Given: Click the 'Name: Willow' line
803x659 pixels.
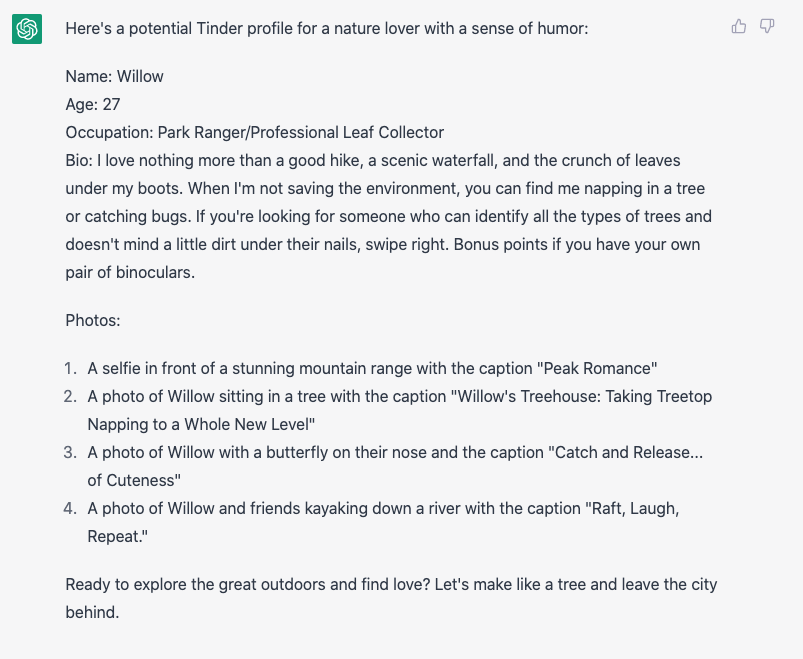Looking at the screenshot, I should pos(114,76).
